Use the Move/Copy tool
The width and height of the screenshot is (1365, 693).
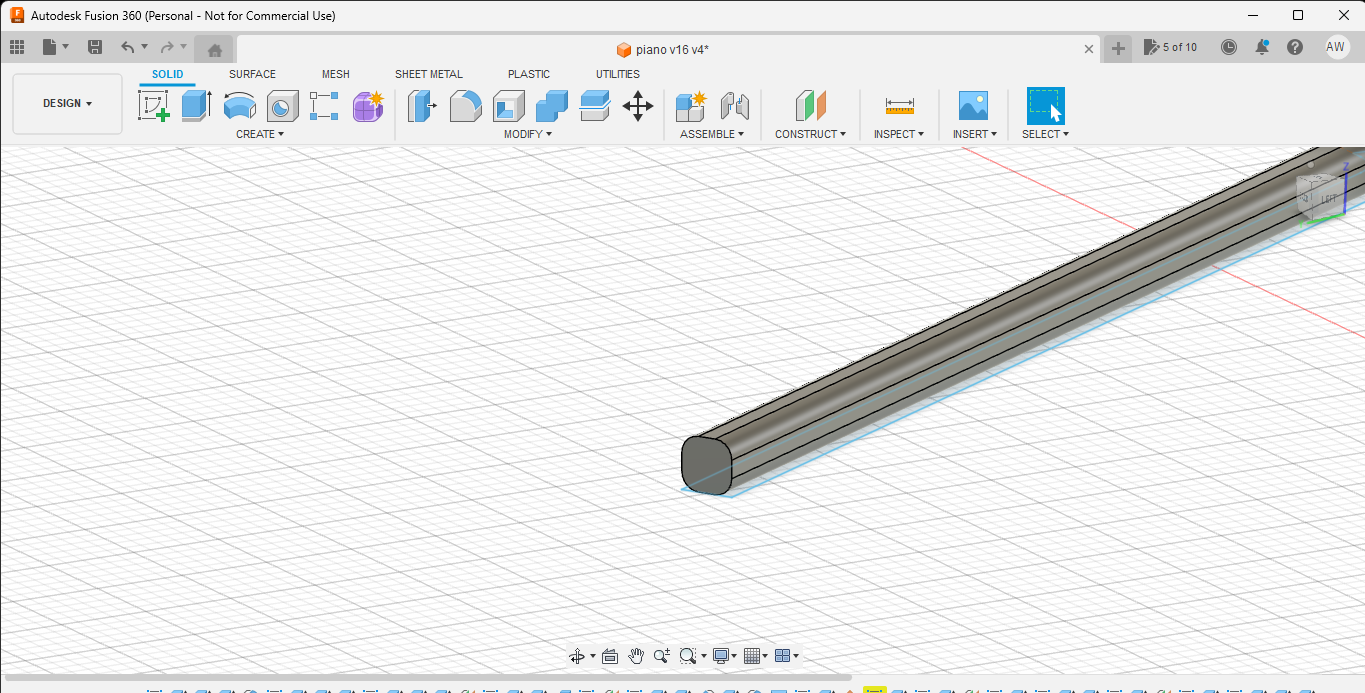click(x=638, y=105)
